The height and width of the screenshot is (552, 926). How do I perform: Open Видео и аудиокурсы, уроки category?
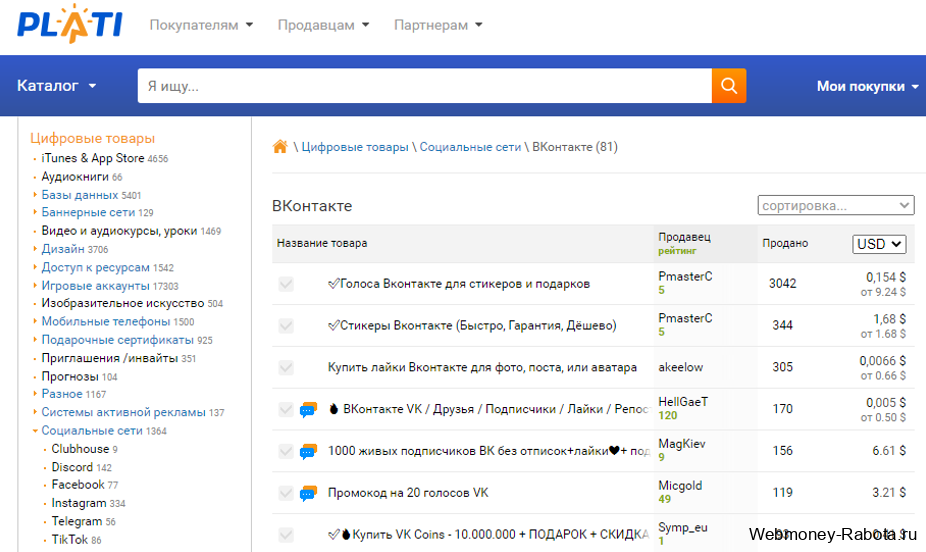tap(119, 231)
